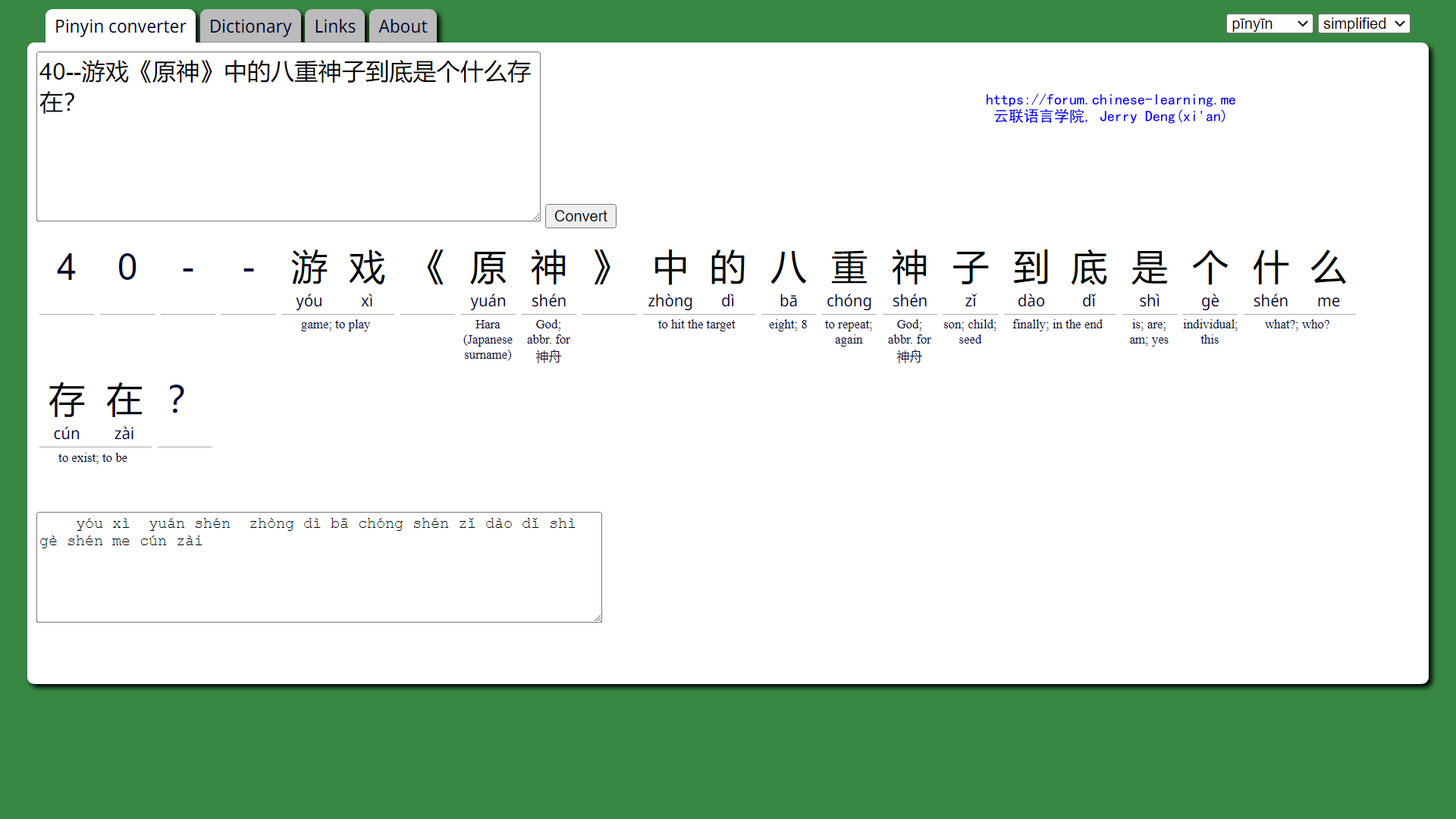Image resolution: width=1456 pixels, height=819 pixels.
Task: Open the pīnyīn format dropdown
Action: 1269,24
